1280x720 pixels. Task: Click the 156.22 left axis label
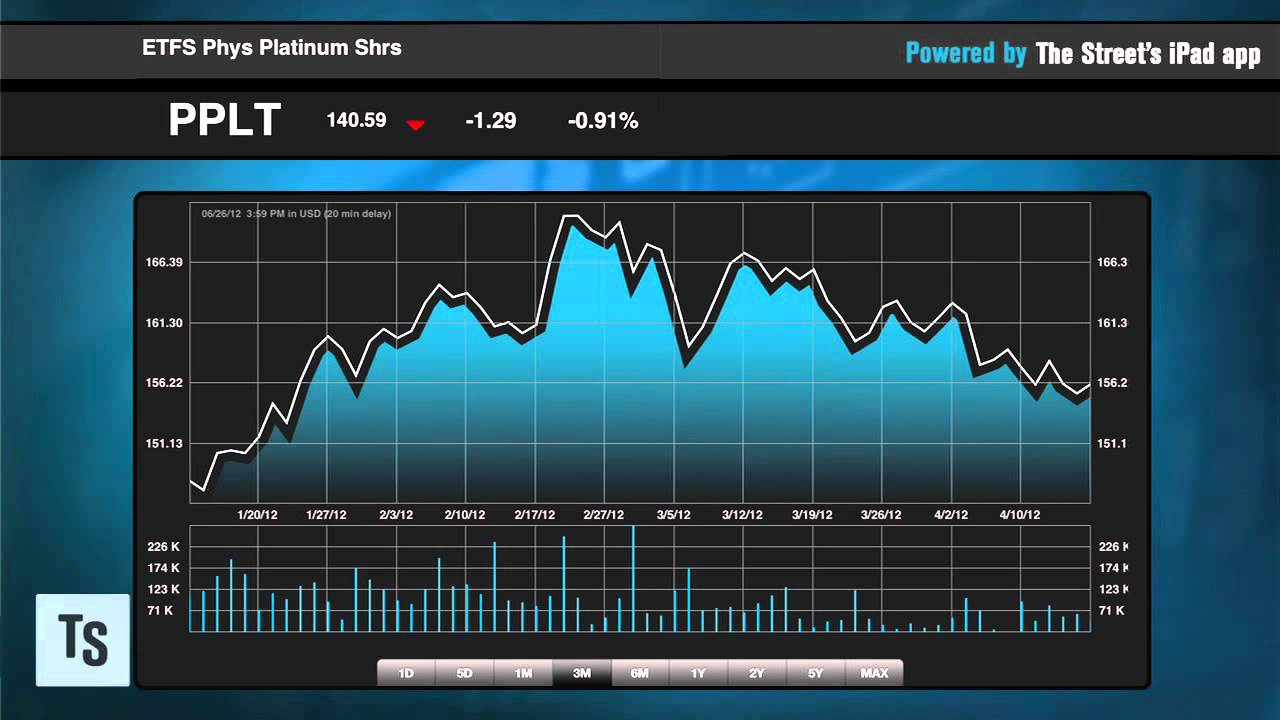(164, 383)
